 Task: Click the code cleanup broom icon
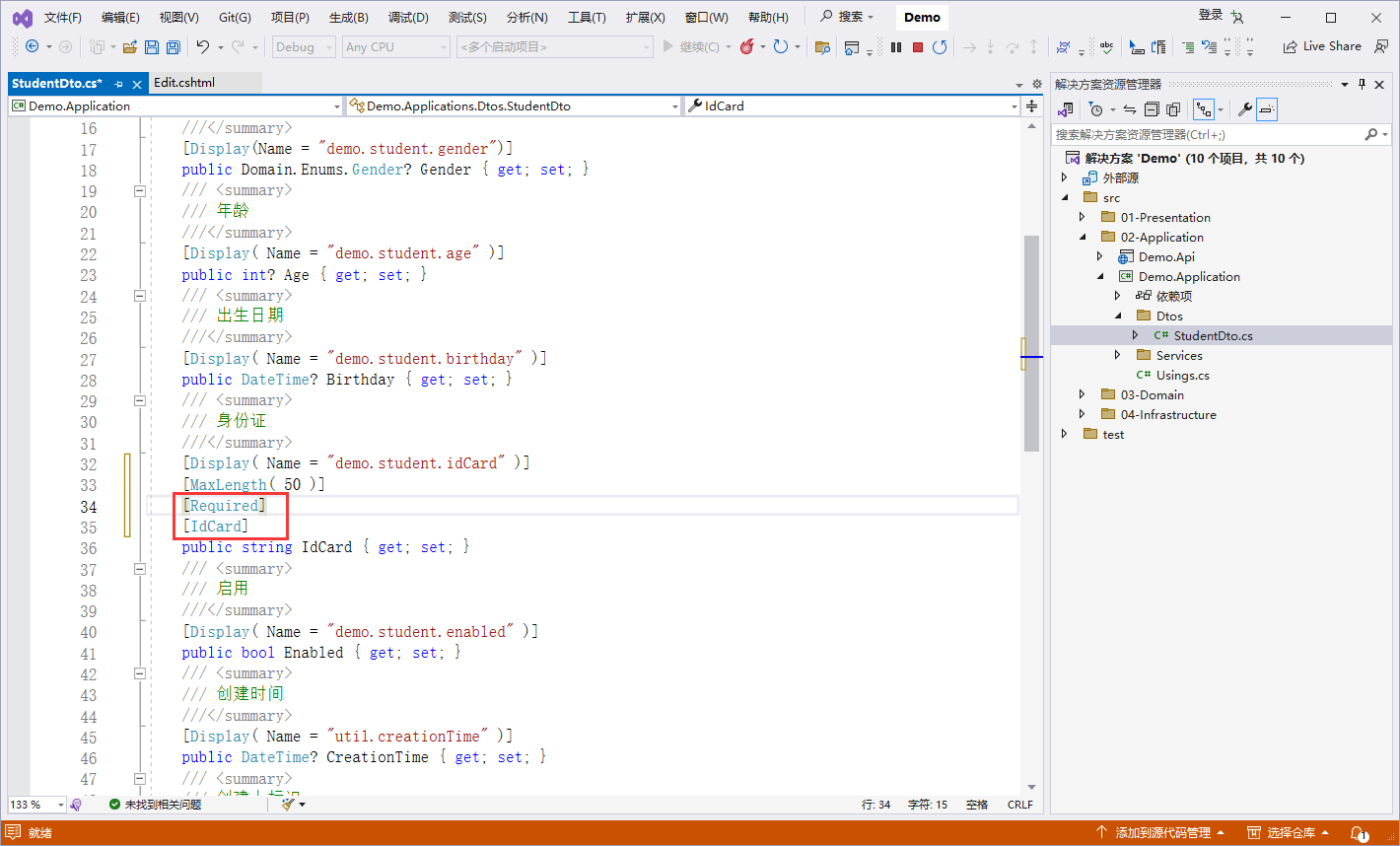coord(288,805)
